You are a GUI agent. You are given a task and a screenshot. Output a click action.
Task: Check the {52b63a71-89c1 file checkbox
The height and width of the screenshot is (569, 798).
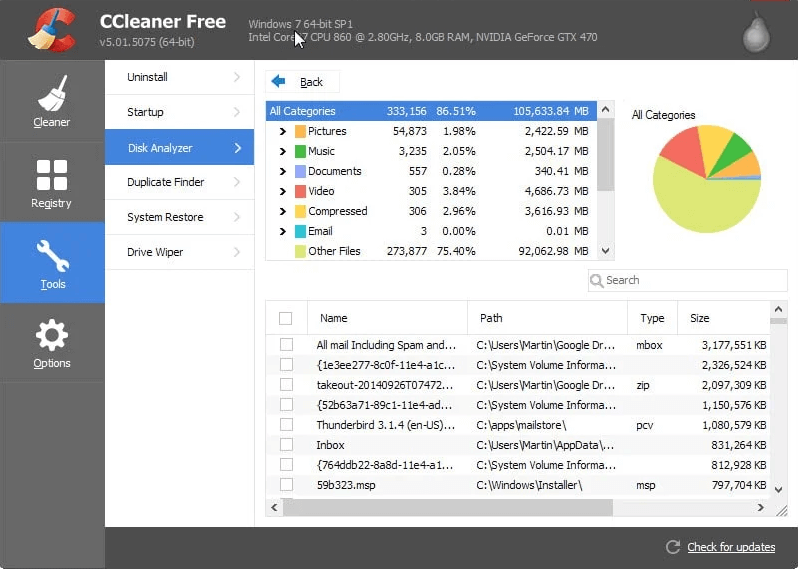tap(287, 405)
